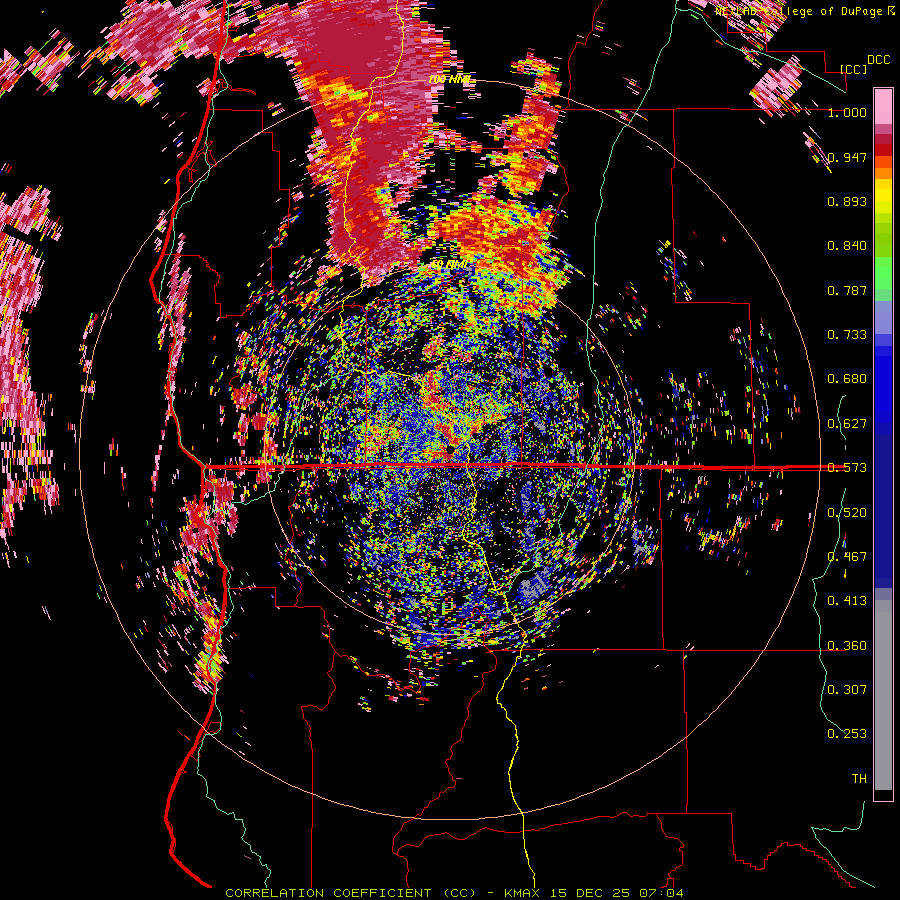
Task: Click the DCC label above the color bar
Action: [x=878, y=60]
